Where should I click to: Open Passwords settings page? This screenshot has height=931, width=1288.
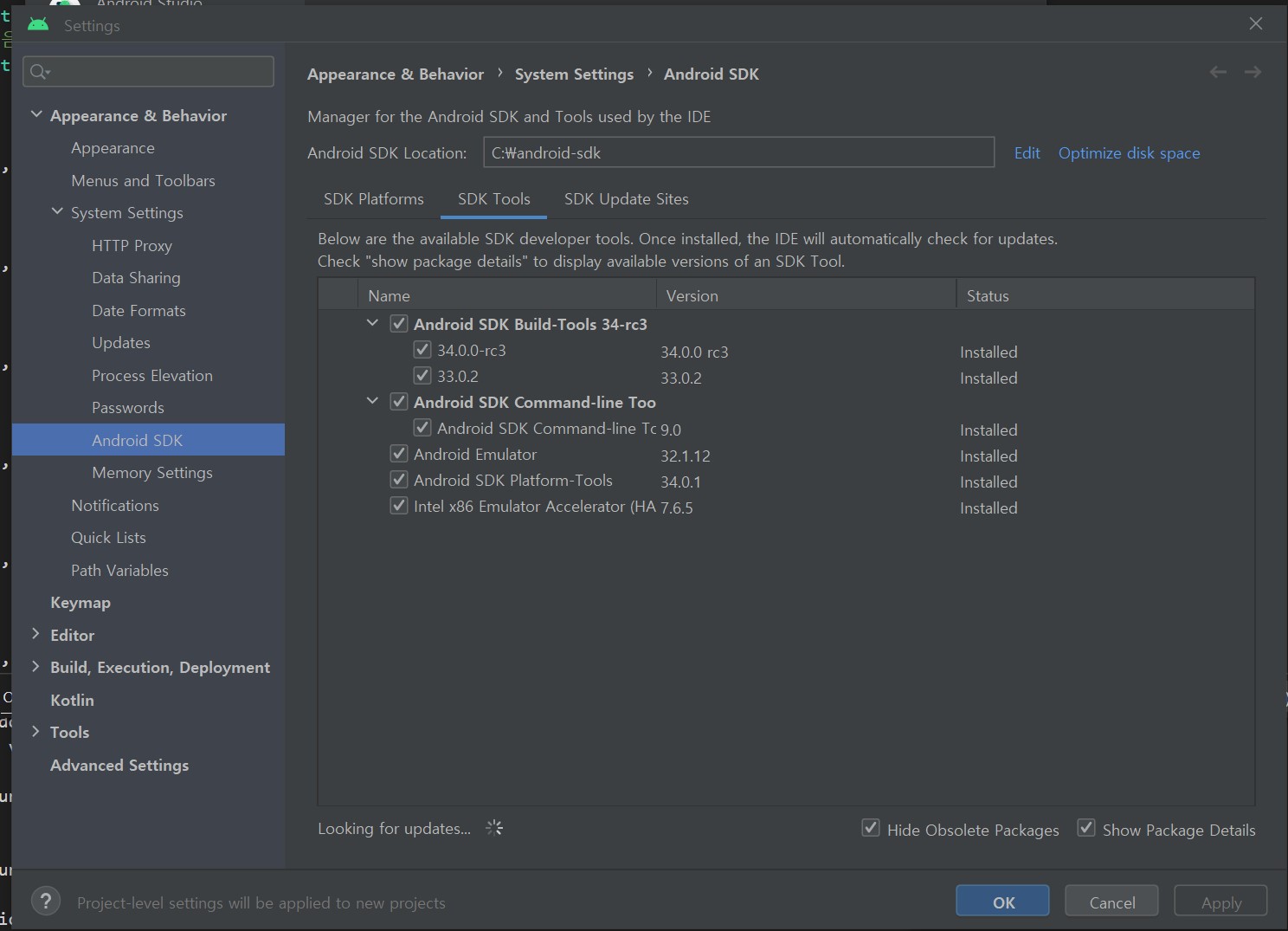click(128, 408)
